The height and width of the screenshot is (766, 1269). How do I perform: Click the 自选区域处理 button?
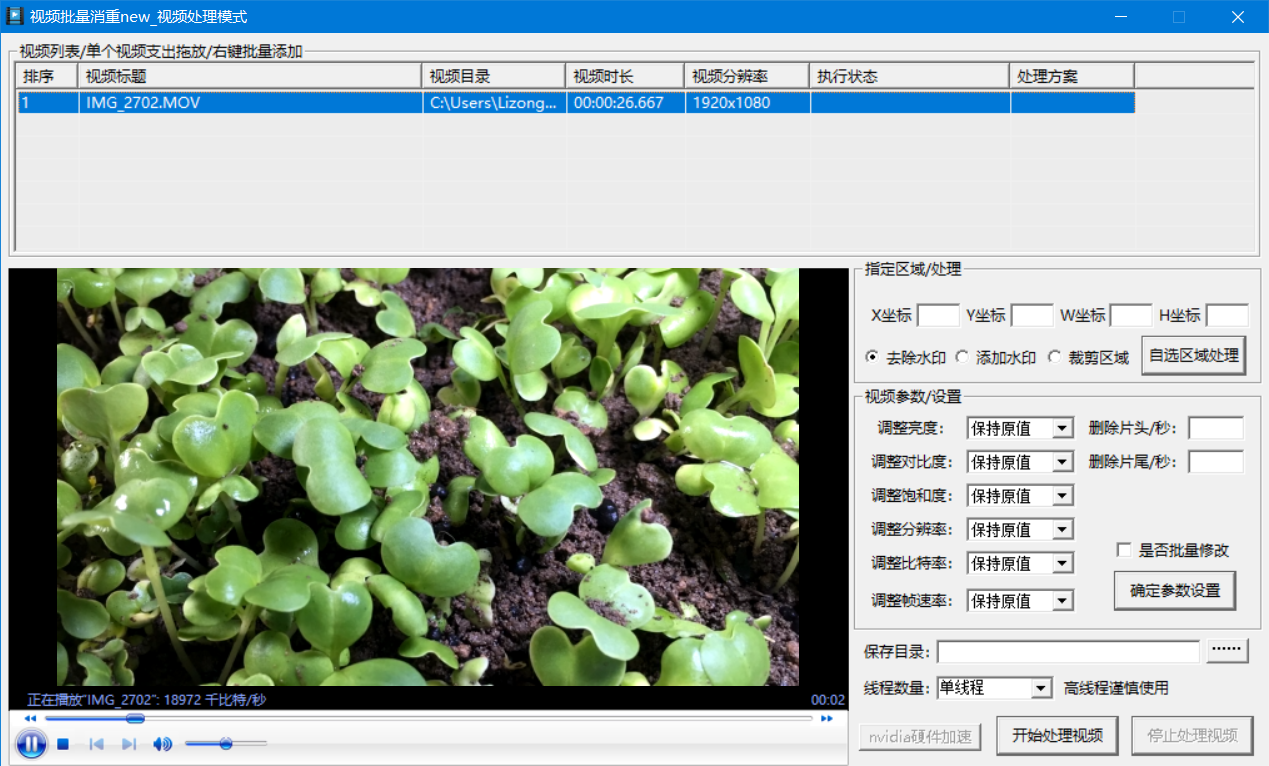point(1194,355)
